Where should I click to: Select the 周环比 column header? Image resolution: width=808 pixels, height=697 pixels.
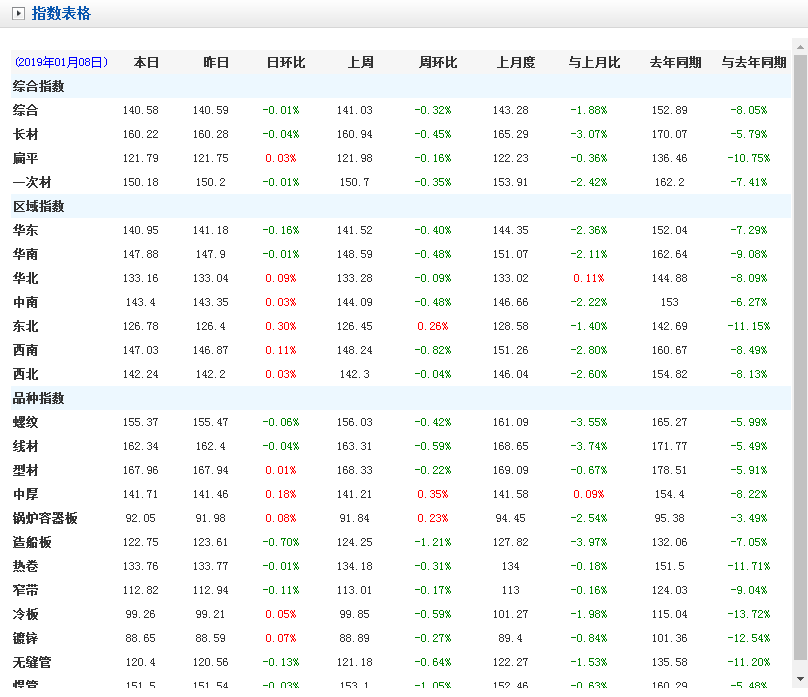(437, 62)
